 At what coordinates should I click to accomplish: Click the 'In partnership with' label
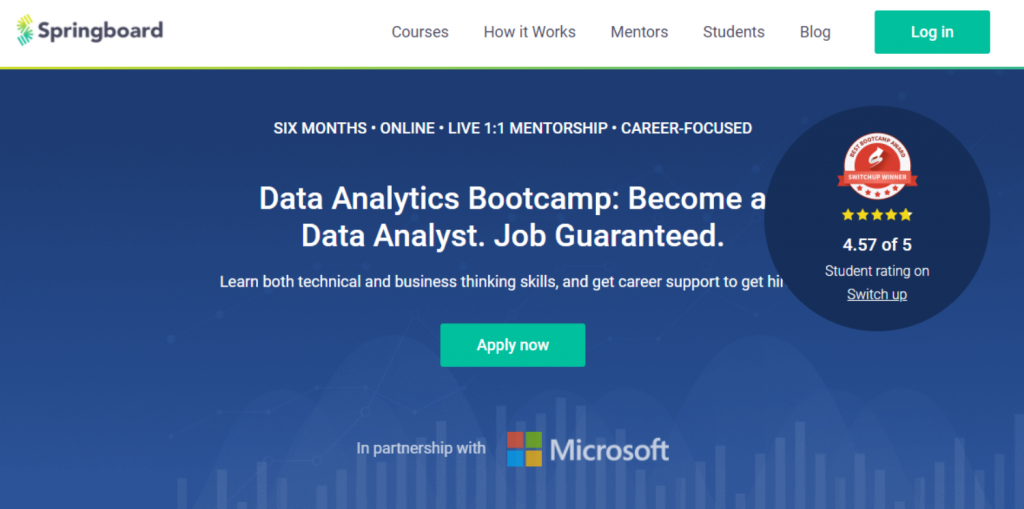pyautogui.click(x=421, y=448)
